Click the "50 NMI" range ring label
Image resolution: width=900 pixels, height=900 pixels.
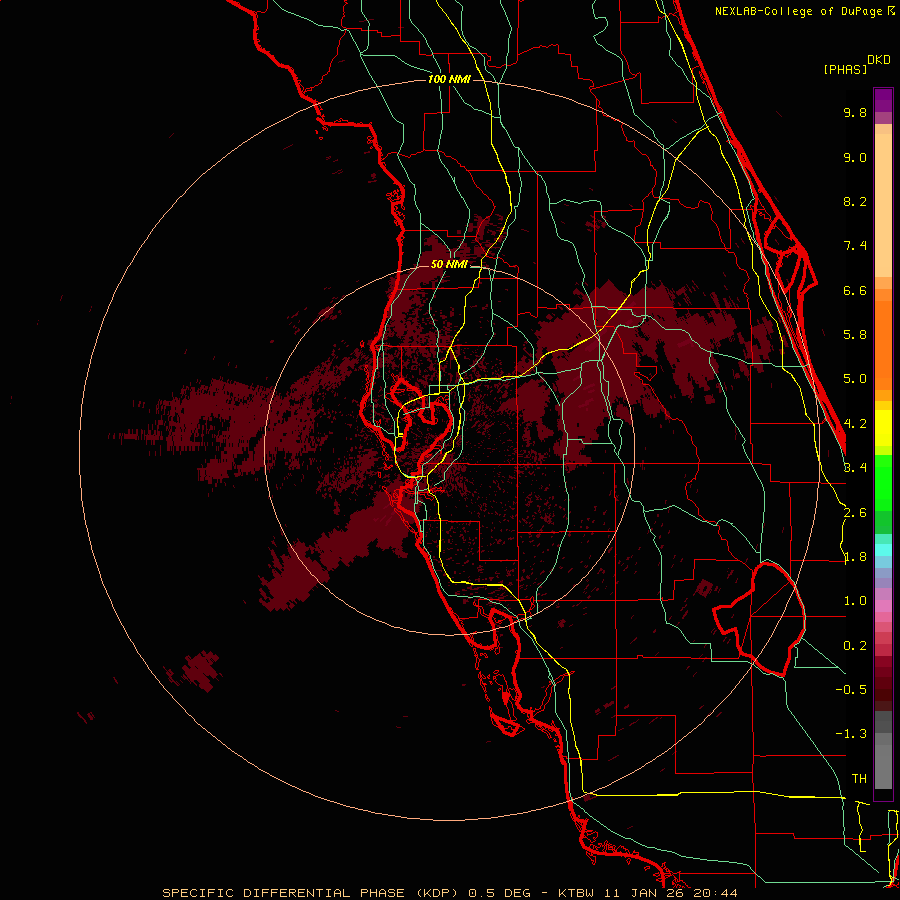(x=449, y=264)
